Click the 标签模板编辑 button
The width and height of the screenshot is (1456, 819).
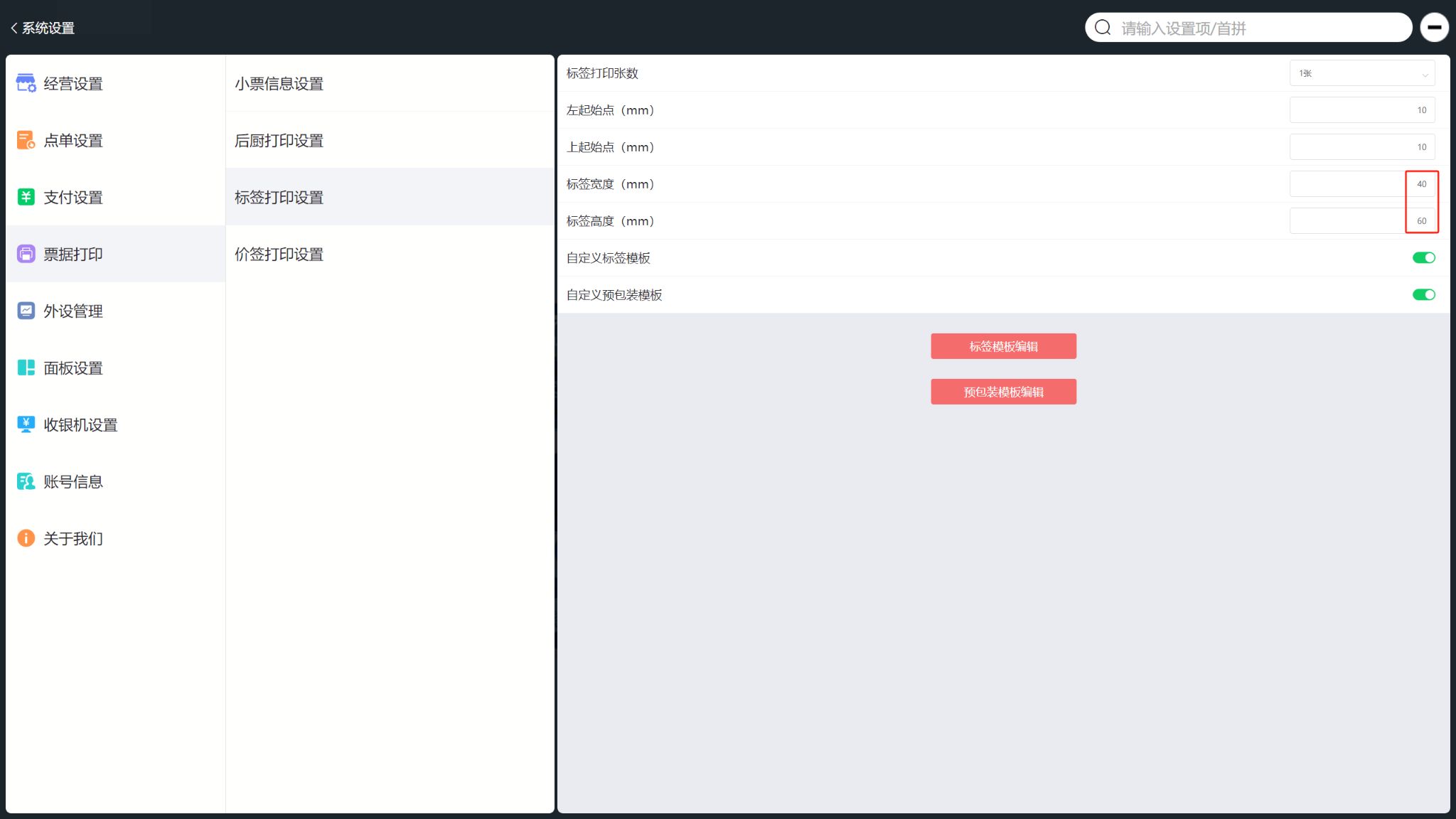(1003, 346)
